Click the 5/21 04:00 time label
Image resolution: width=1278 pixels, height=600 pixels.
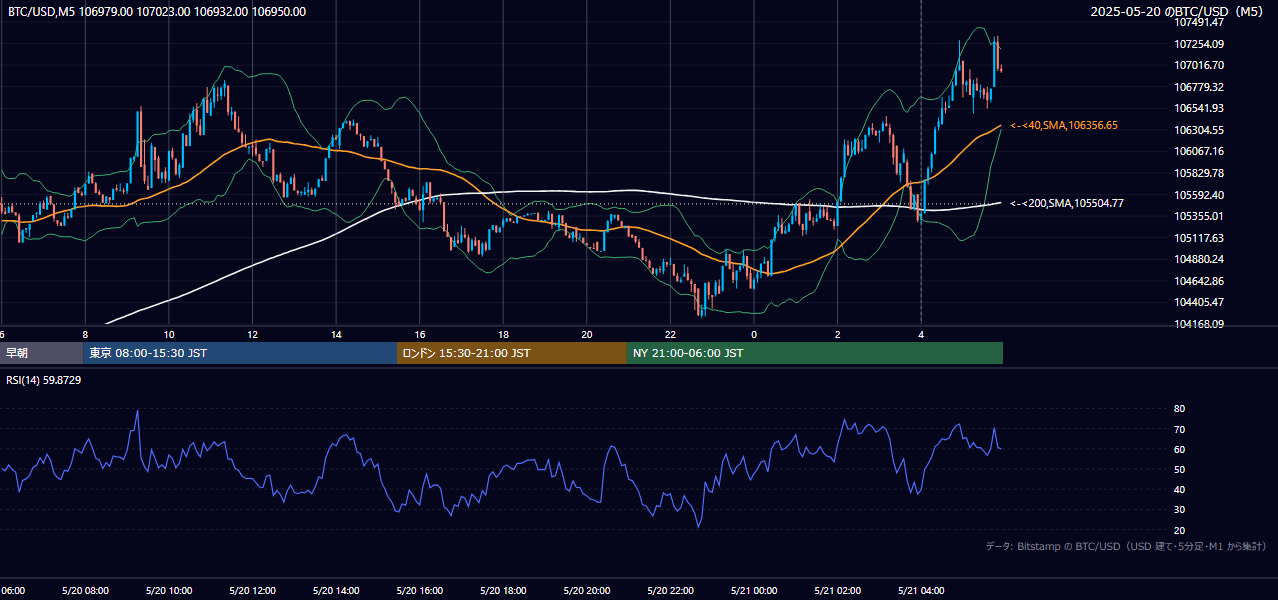921,591
